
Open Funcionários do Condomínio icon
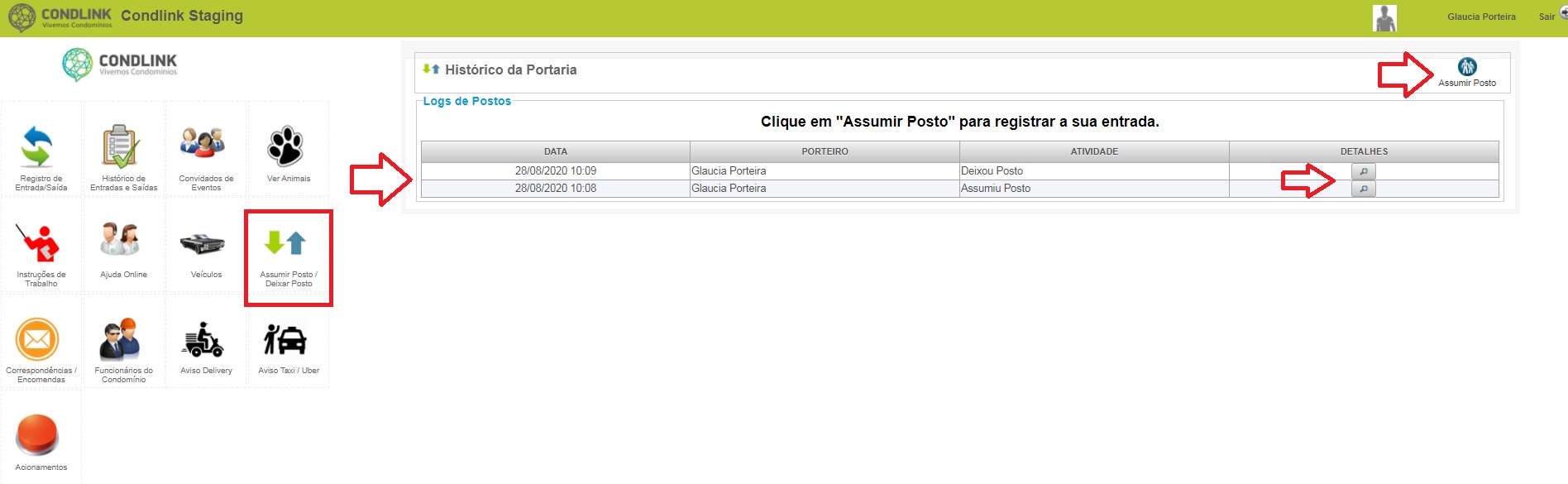click(121, 338)
